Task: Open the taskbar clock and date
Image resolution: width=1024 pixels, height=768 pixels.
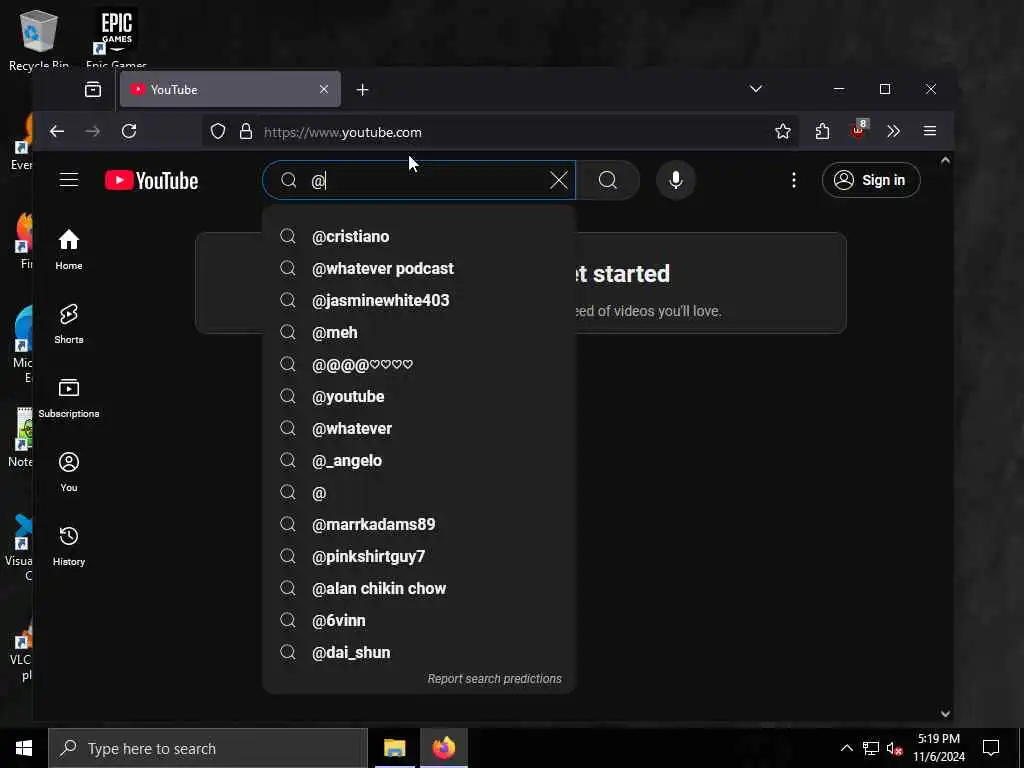Action: (938, 748)
